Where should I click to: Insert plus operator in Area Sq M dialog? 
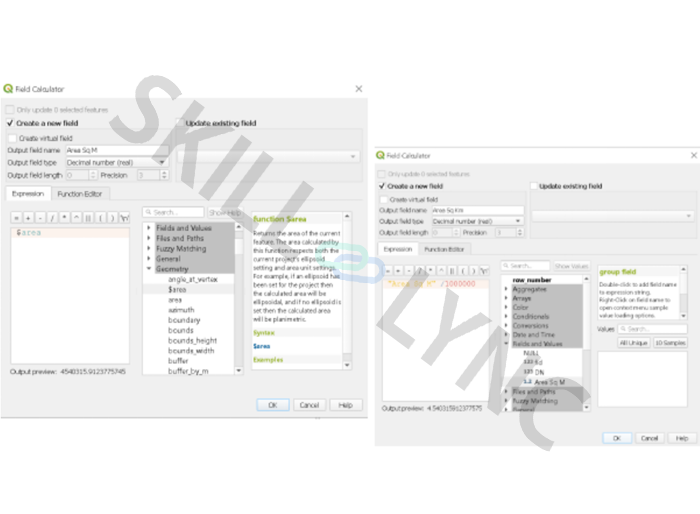coord(28,218)
